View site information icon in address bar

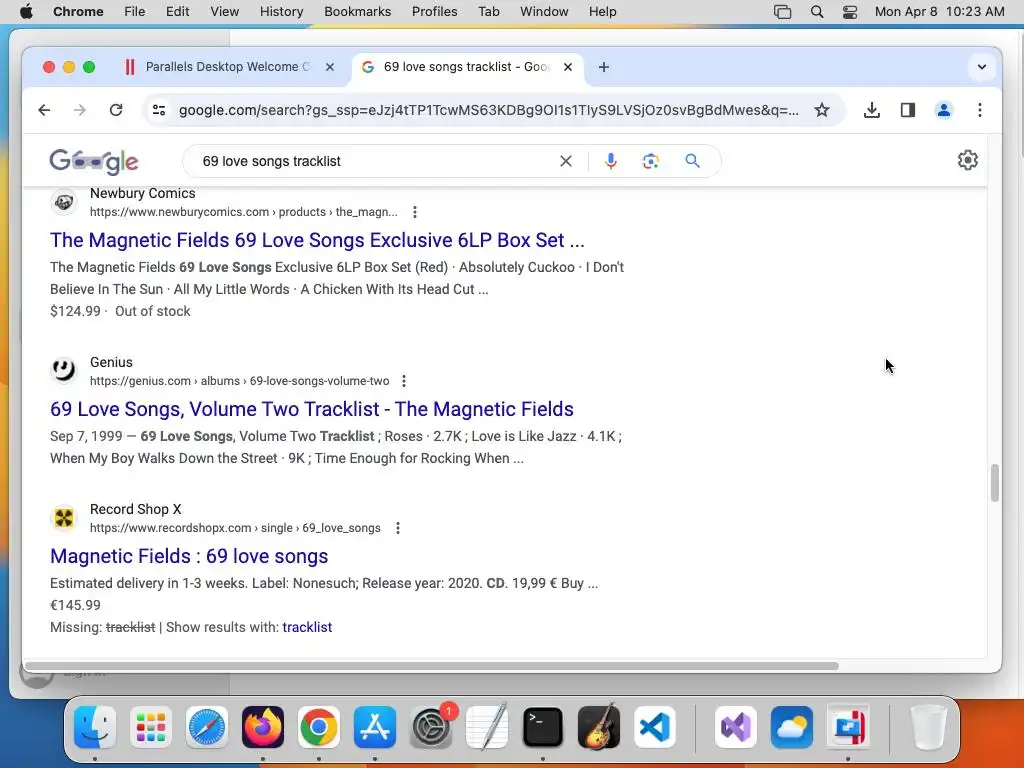point(159,110)
